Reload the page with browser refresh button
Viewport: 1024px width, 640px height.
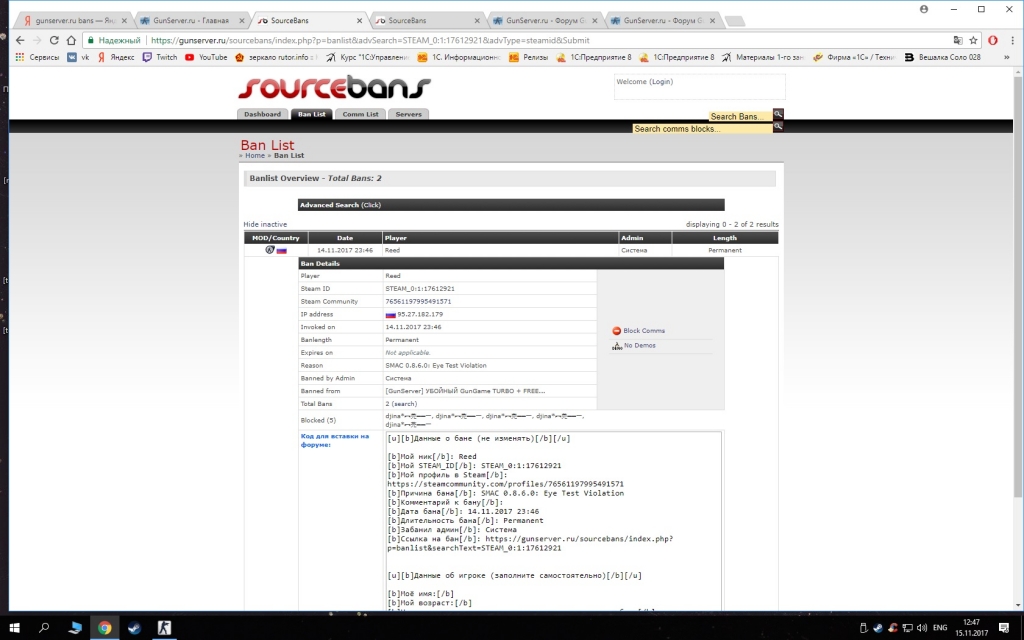pos(55,40)
